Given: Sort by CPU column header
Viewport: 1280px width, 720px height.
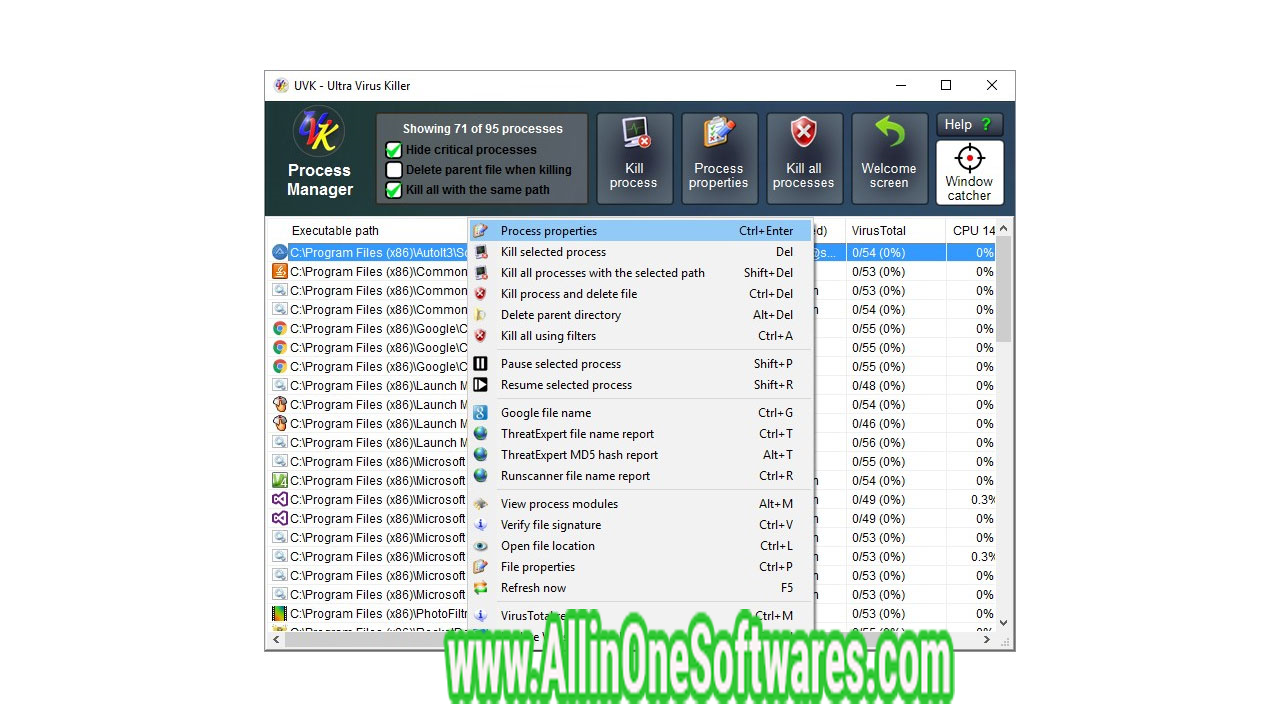Looking at the screenshot, I should coord(973,231).
